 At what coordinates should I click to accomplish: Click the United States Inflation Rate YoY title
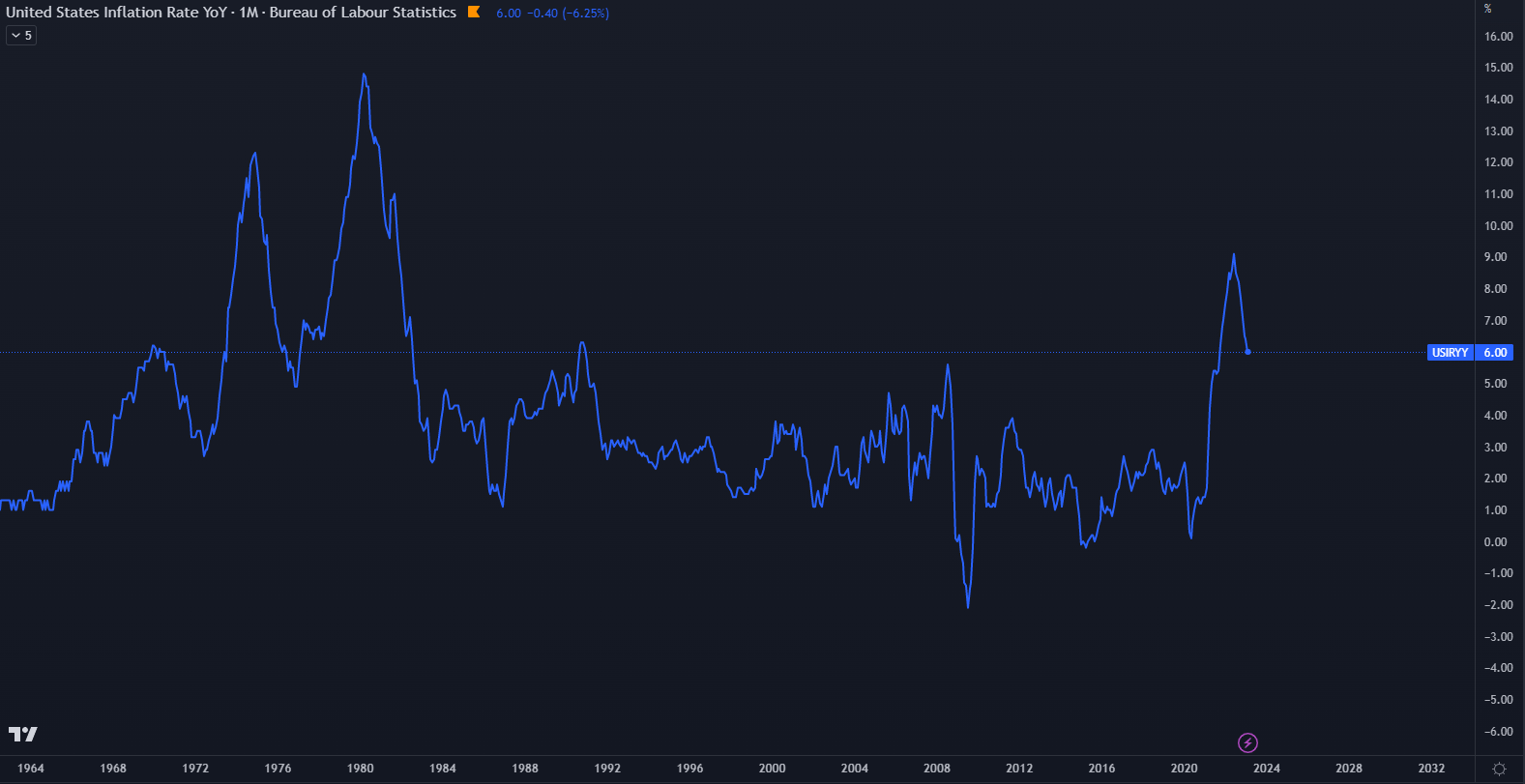coord(116,13)
